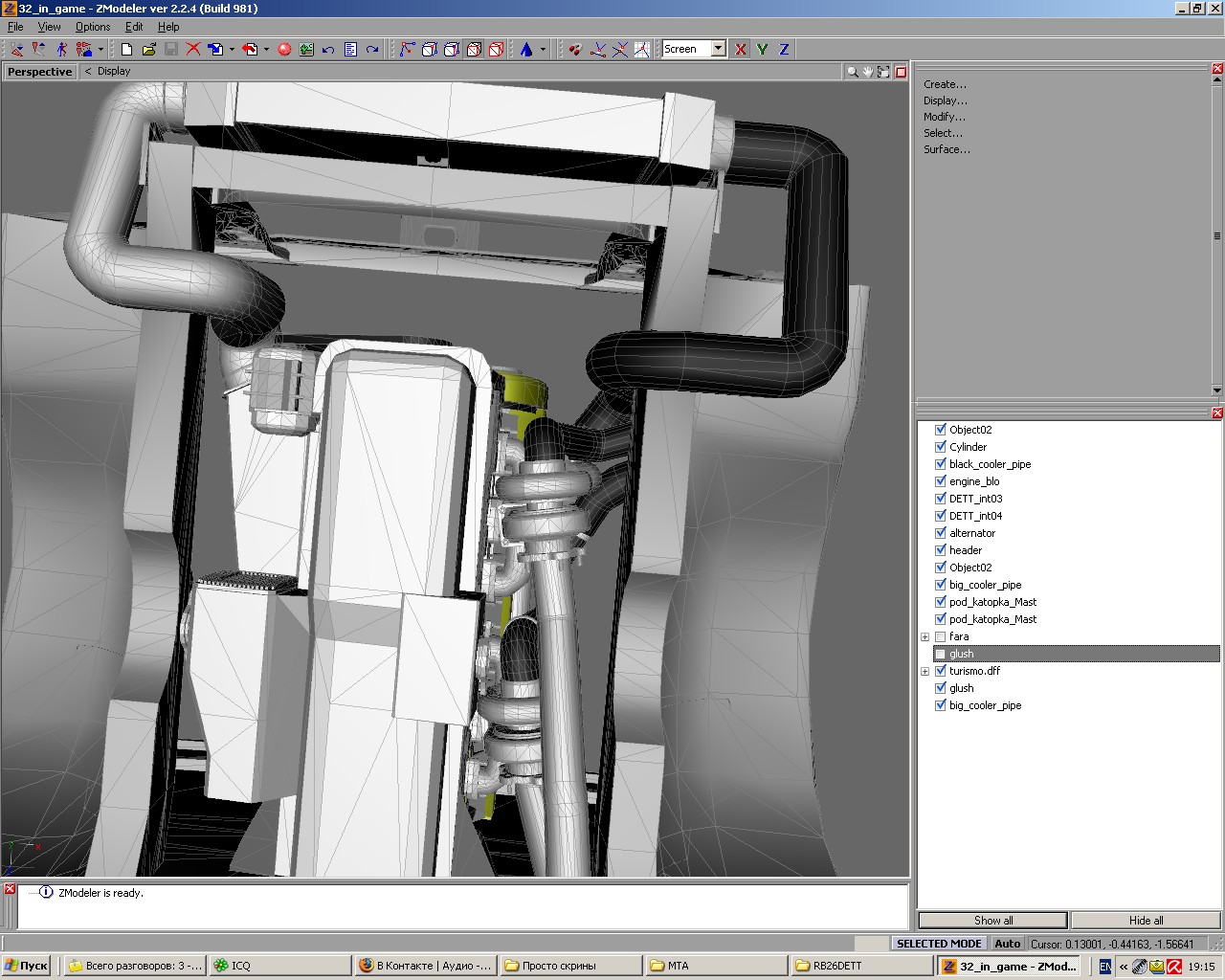Toggle the X axis lock
Screen dimensions: 1225x980
click(x=740, y=49)
